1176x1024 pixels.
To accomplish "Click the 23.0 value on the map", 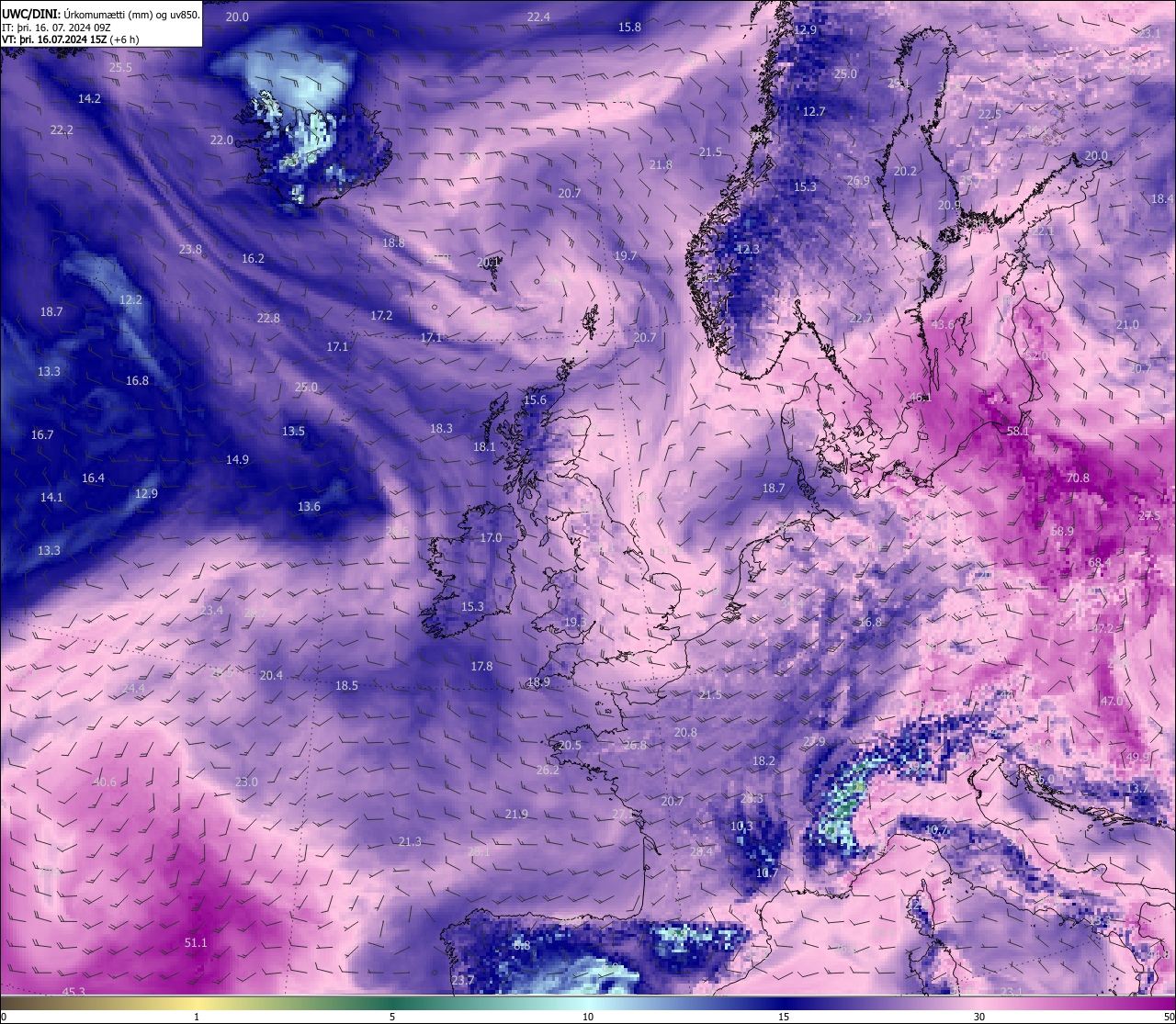I will (x=246, y=782).
